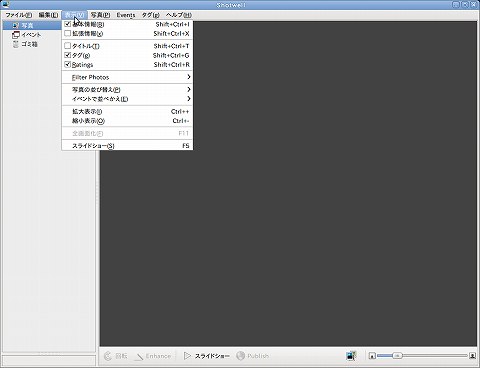Select the 写真 photos icon in sidebar
This screenshot has height=368, width=480.
15,26
